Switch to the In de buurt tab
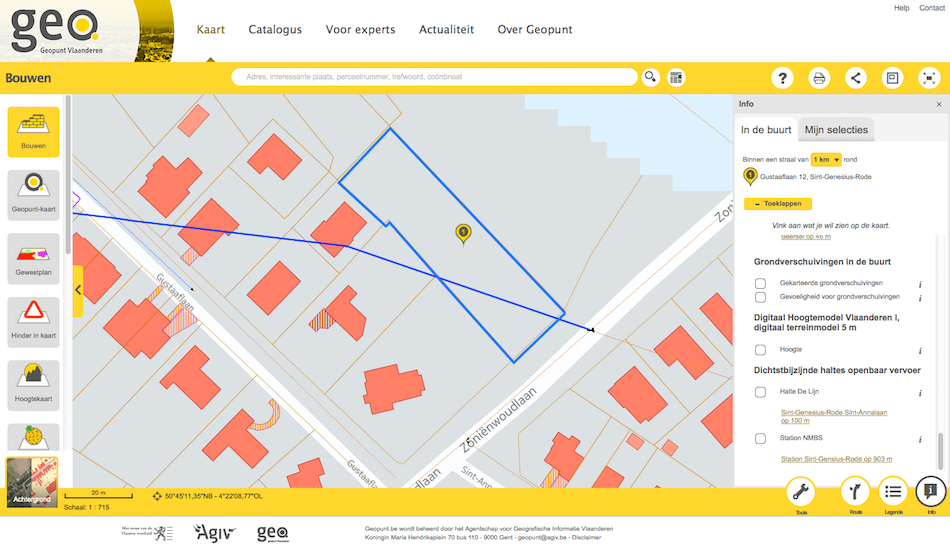The height and width of the screenshot is (545, 950). point(766,130)
